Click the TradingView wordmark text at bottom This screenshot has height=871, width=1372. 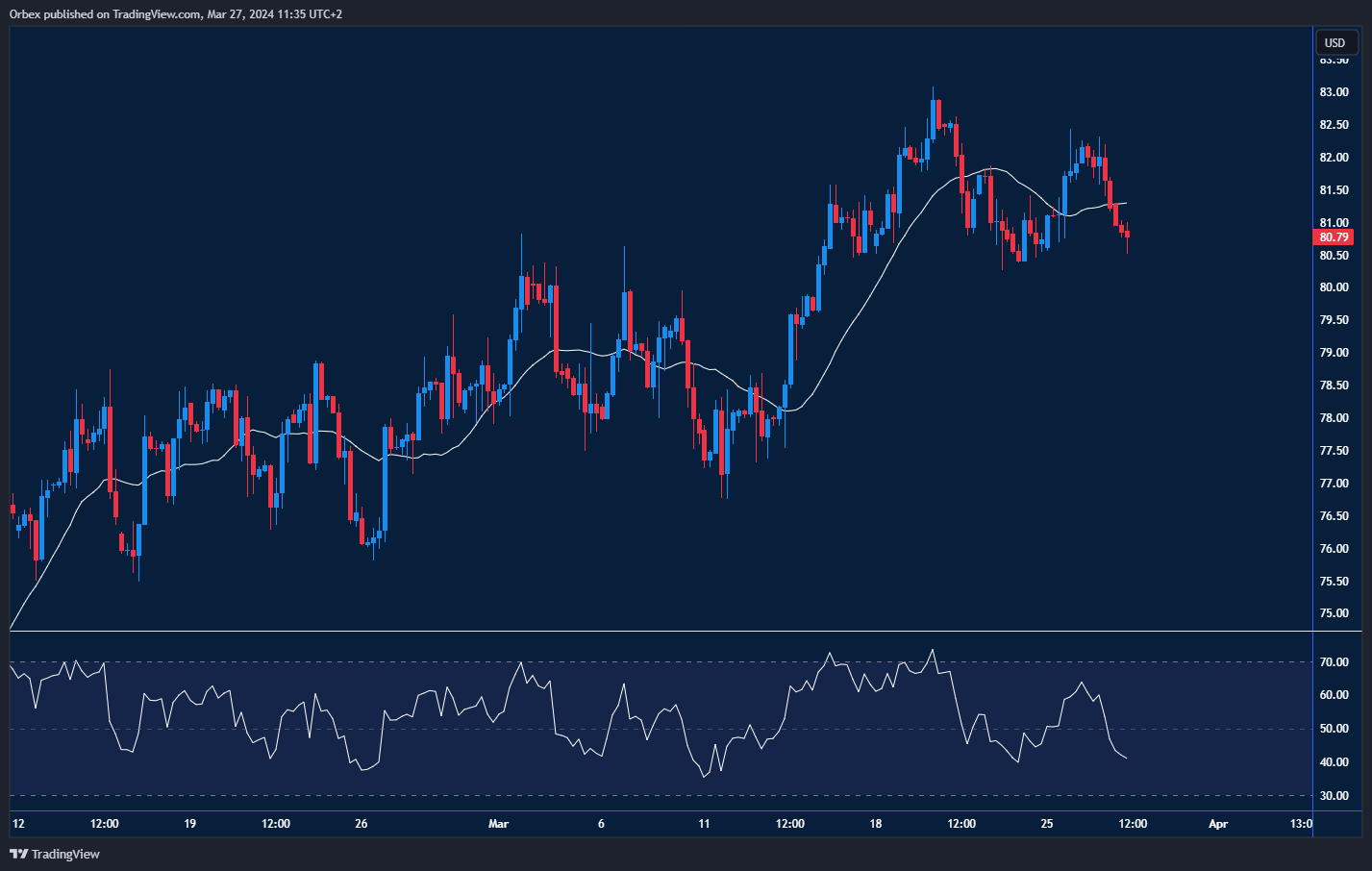coord(65,854)
